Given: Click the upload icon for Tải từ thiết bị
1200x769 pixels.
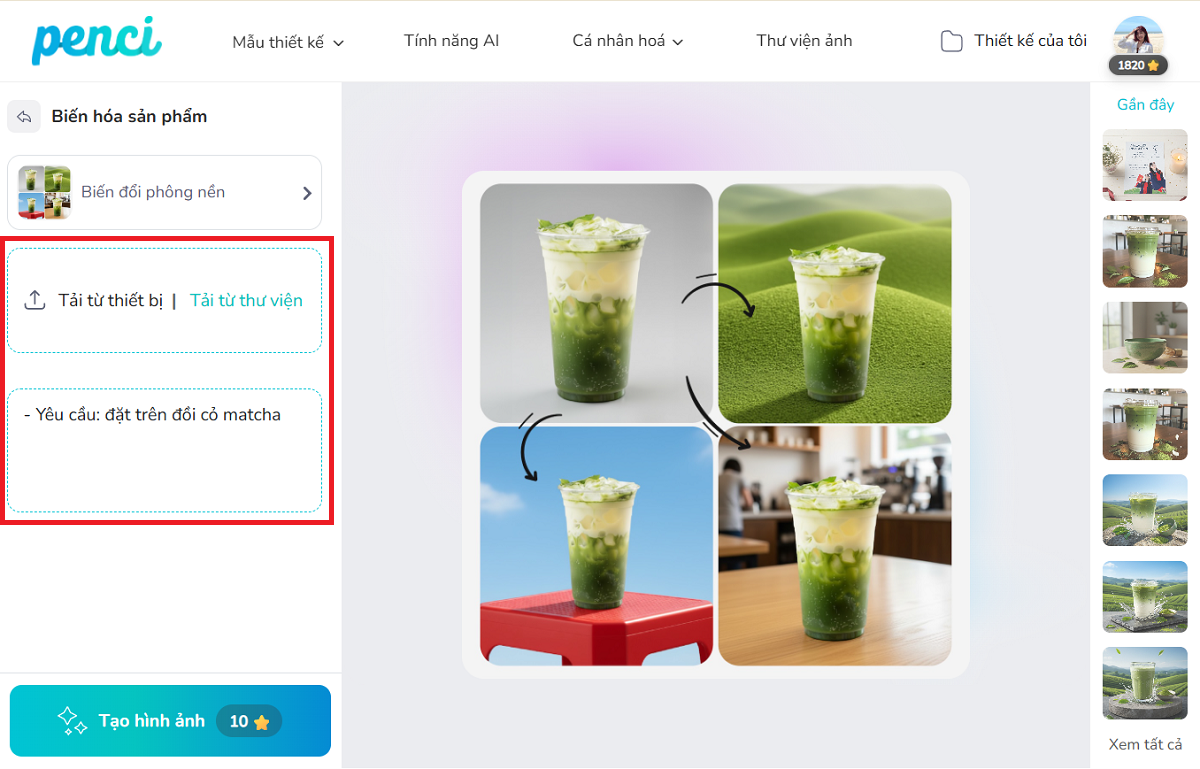Looking at the screenshot, I should (35, 300).
